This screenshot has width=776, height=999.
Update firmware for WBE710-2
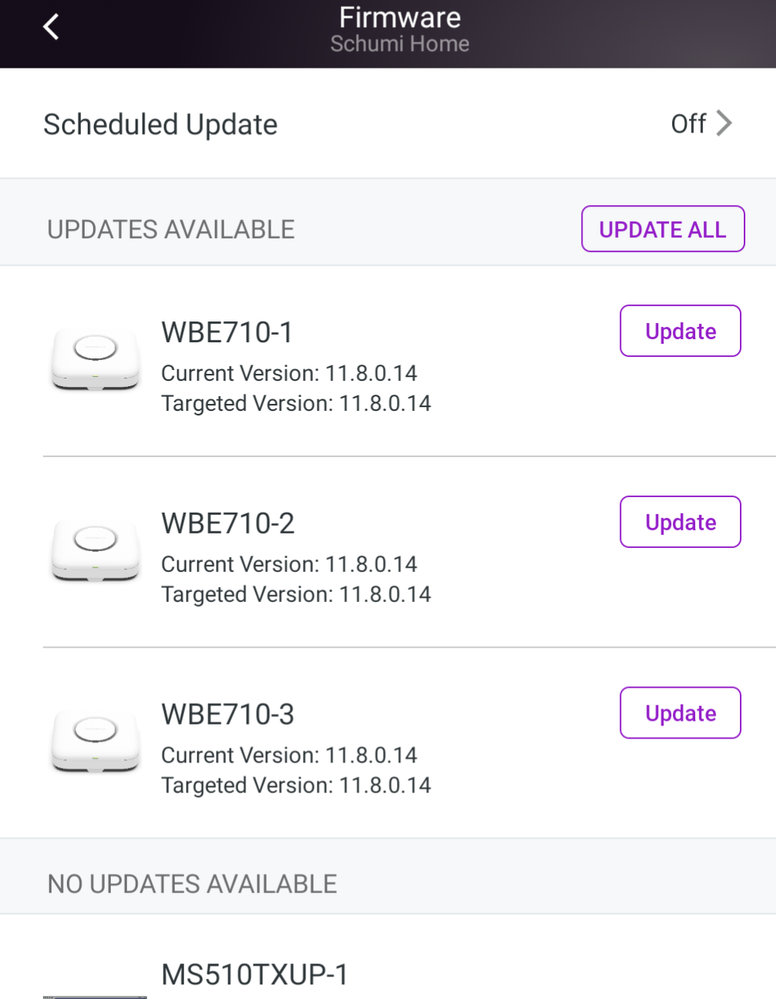pos(680,522)
